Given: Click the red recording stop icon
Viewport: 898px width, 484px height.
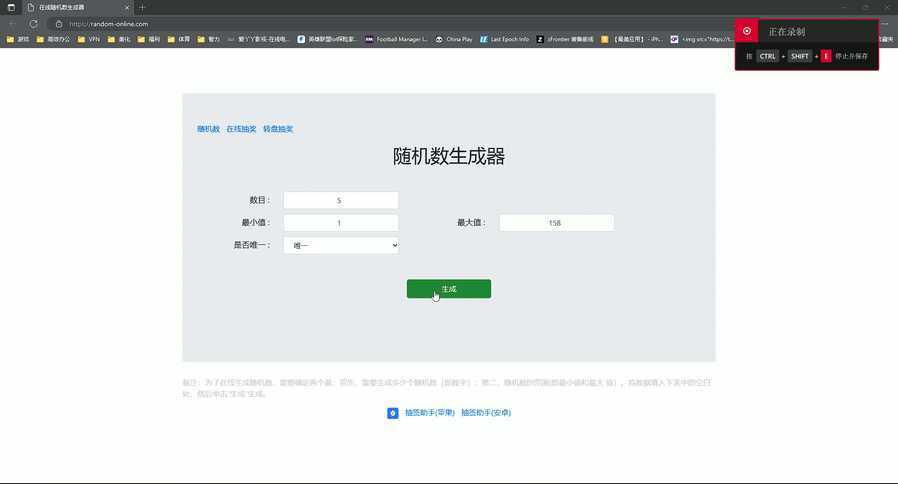Looking at the screenshot, I should pyautogui.click(x=746, y=32).
